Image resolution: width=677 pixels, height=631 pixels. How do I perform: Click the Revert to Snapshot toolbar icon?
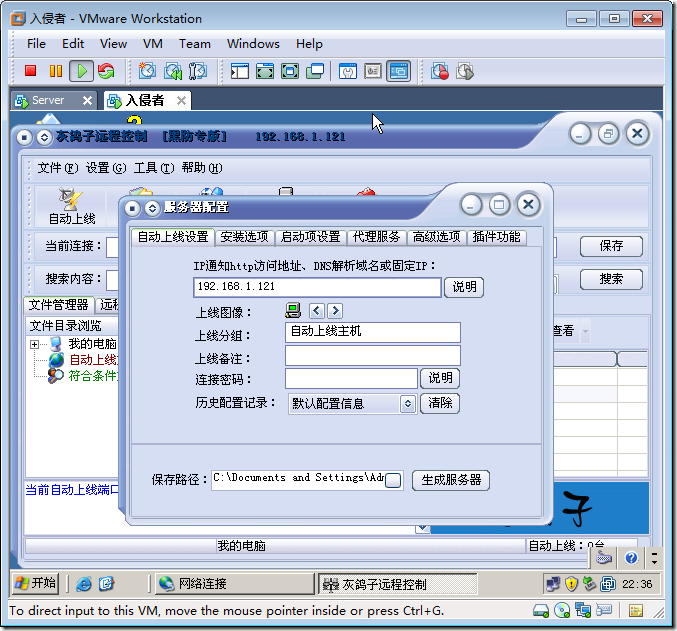pyautogui.click(x=173, y=71)
